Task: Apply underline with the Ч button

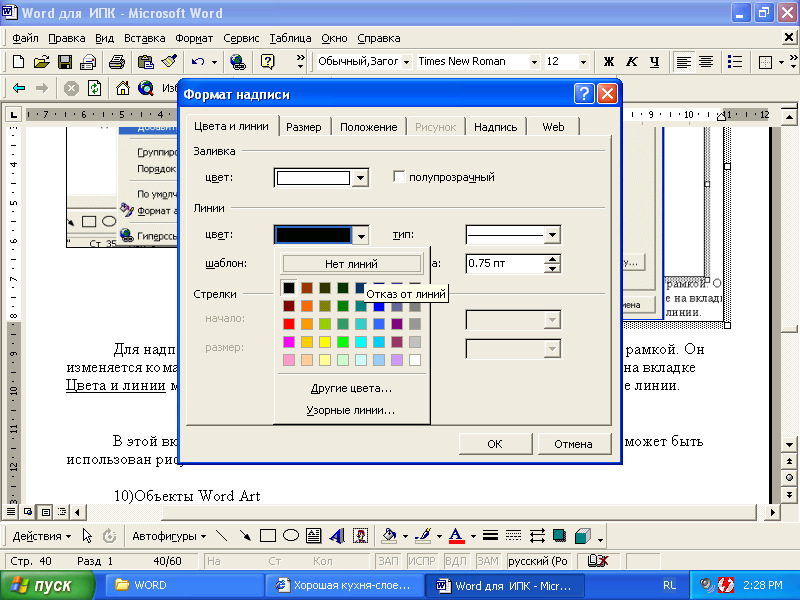Action: tap(655, 62)
